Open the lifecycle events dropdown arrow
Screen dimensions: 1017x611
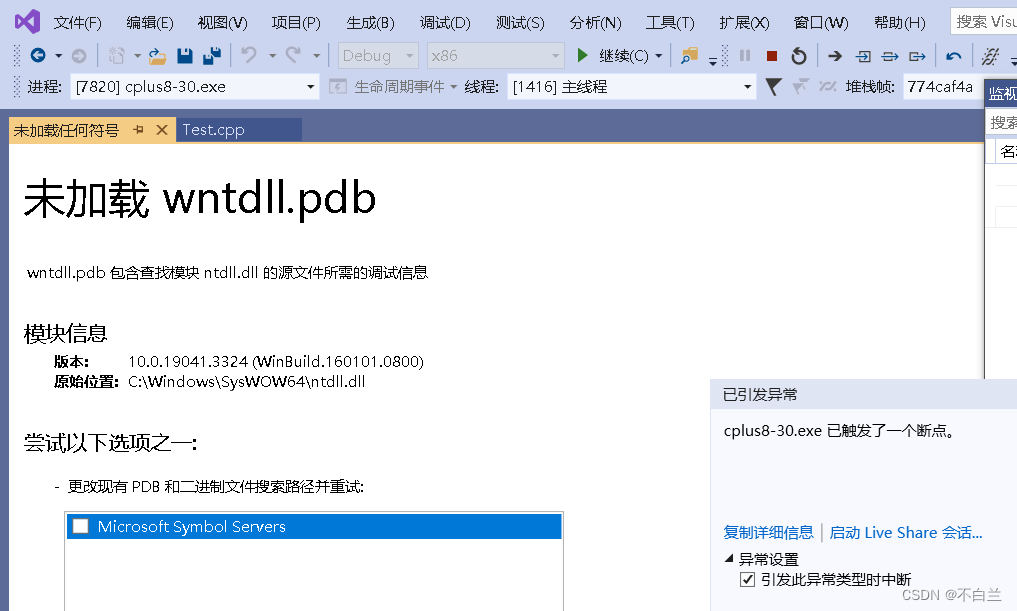click(453, 86)
